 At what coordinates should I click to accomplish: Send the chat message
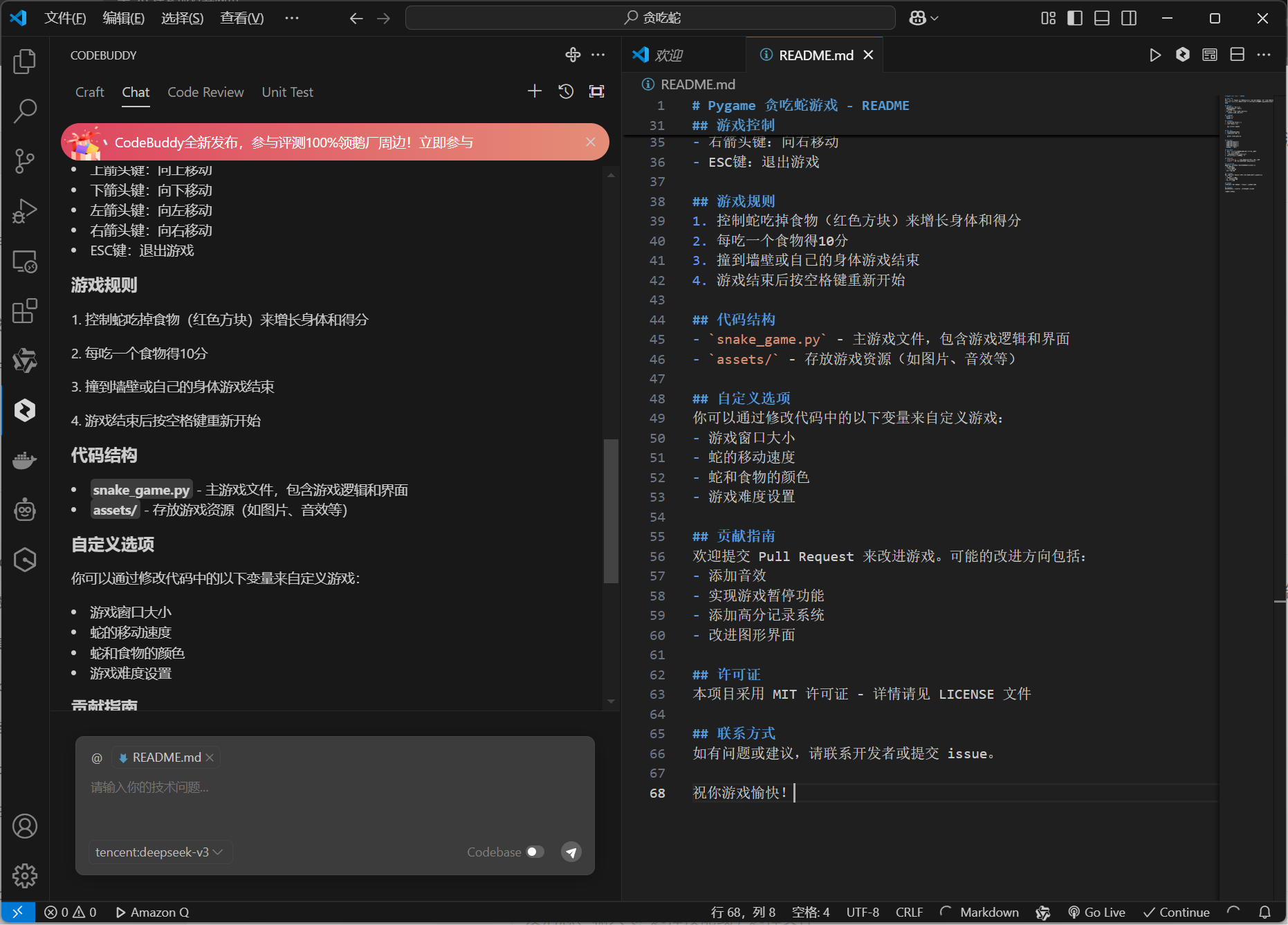point(571,852)
